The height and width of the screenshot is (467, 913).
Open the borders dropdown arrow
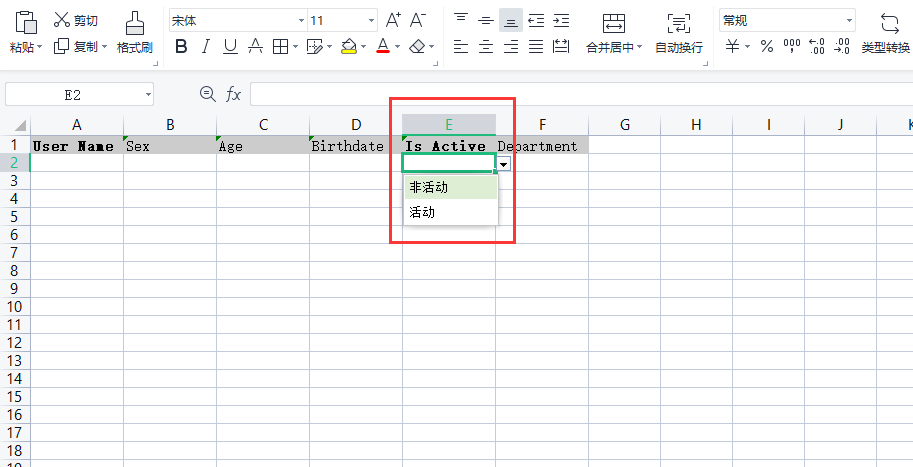(x=296, y=47)
